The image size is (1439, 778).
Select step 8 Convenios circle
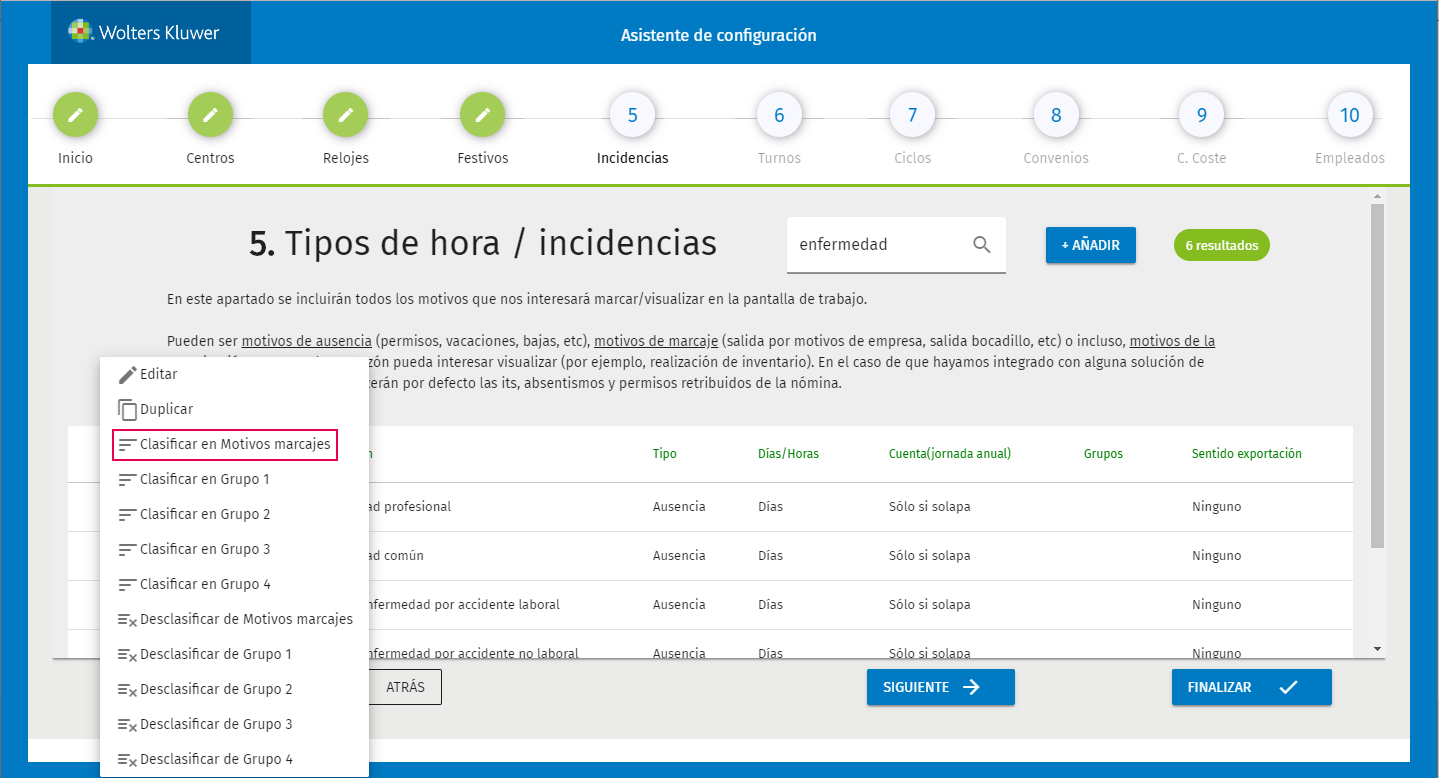click(1056, 115)
